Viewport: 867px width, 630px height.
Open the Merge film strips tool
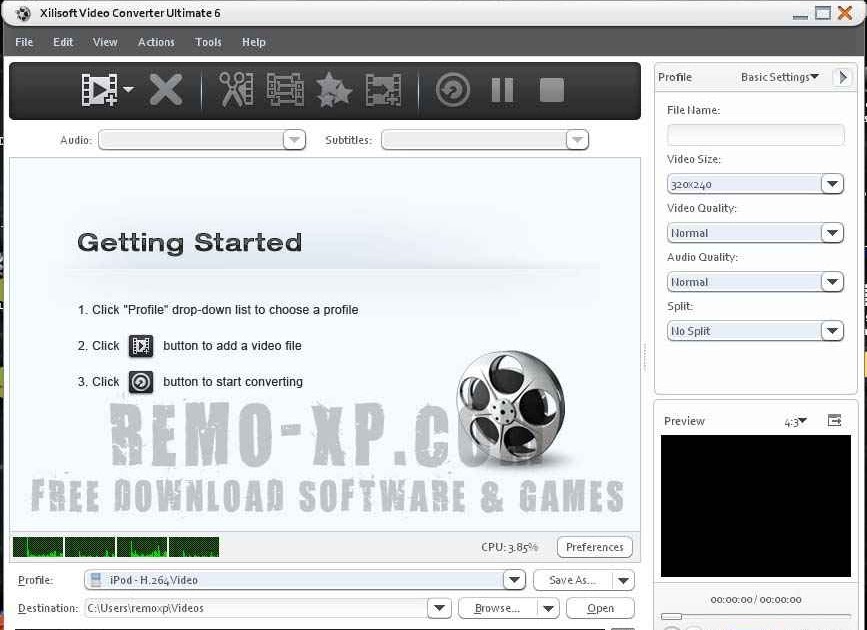click(285, 90)
